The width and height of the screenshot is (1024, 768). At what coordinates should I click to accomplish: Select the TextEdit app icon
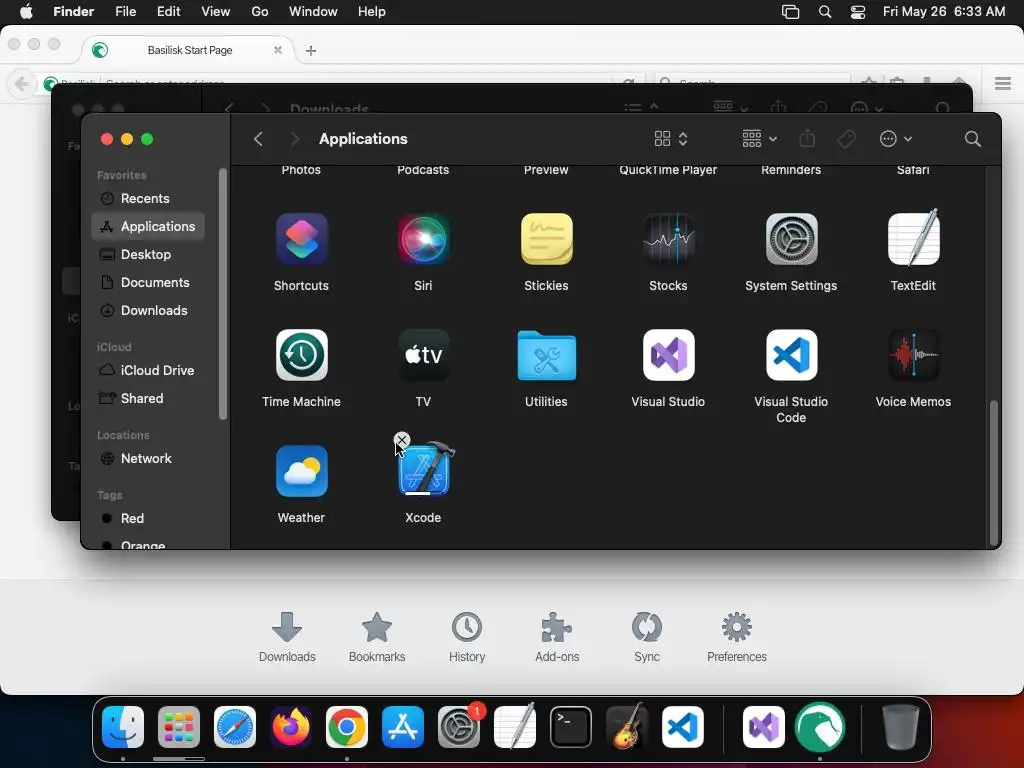click(913, 238)
